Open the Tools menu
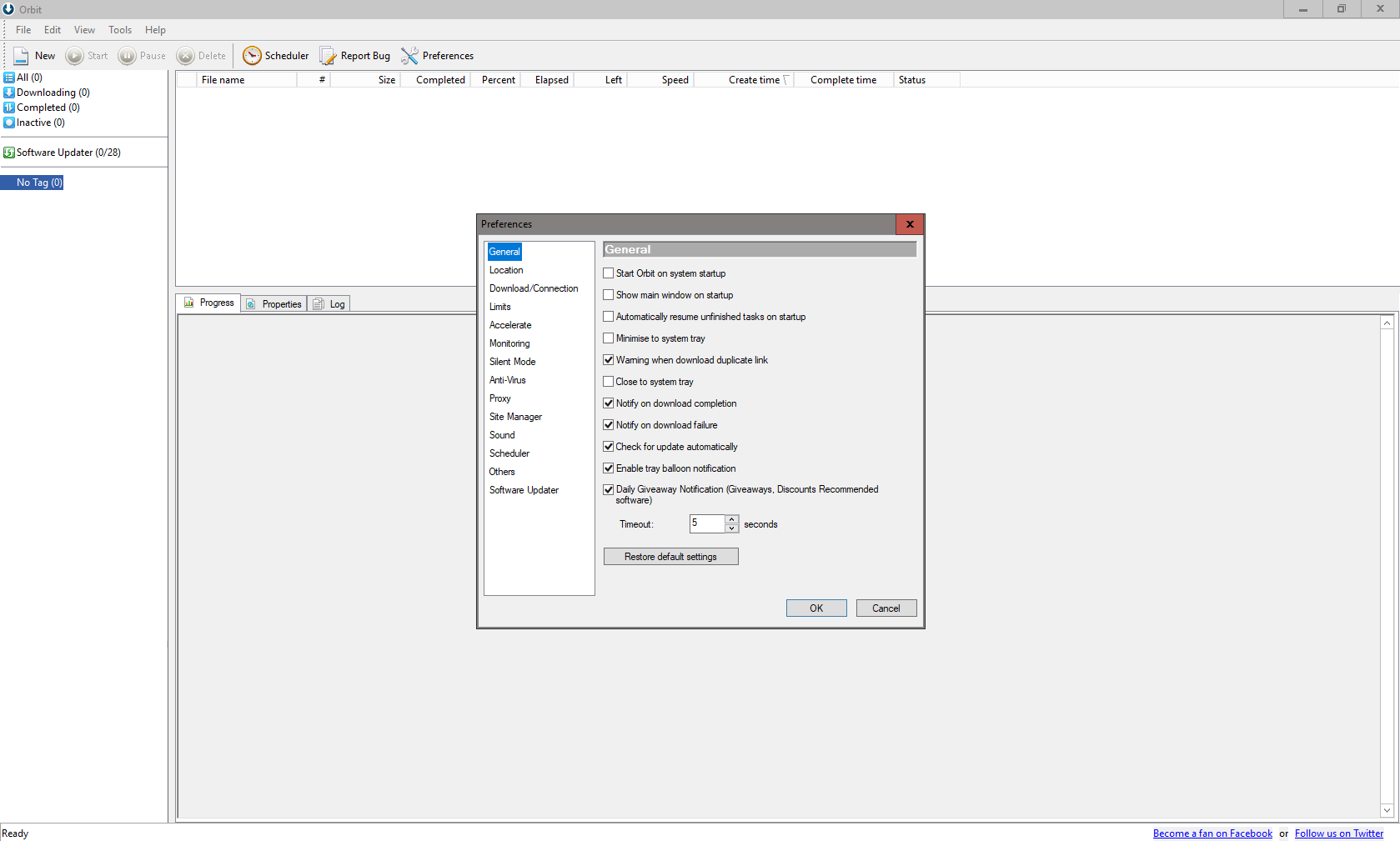1400x841 pixels. (120, 30)
